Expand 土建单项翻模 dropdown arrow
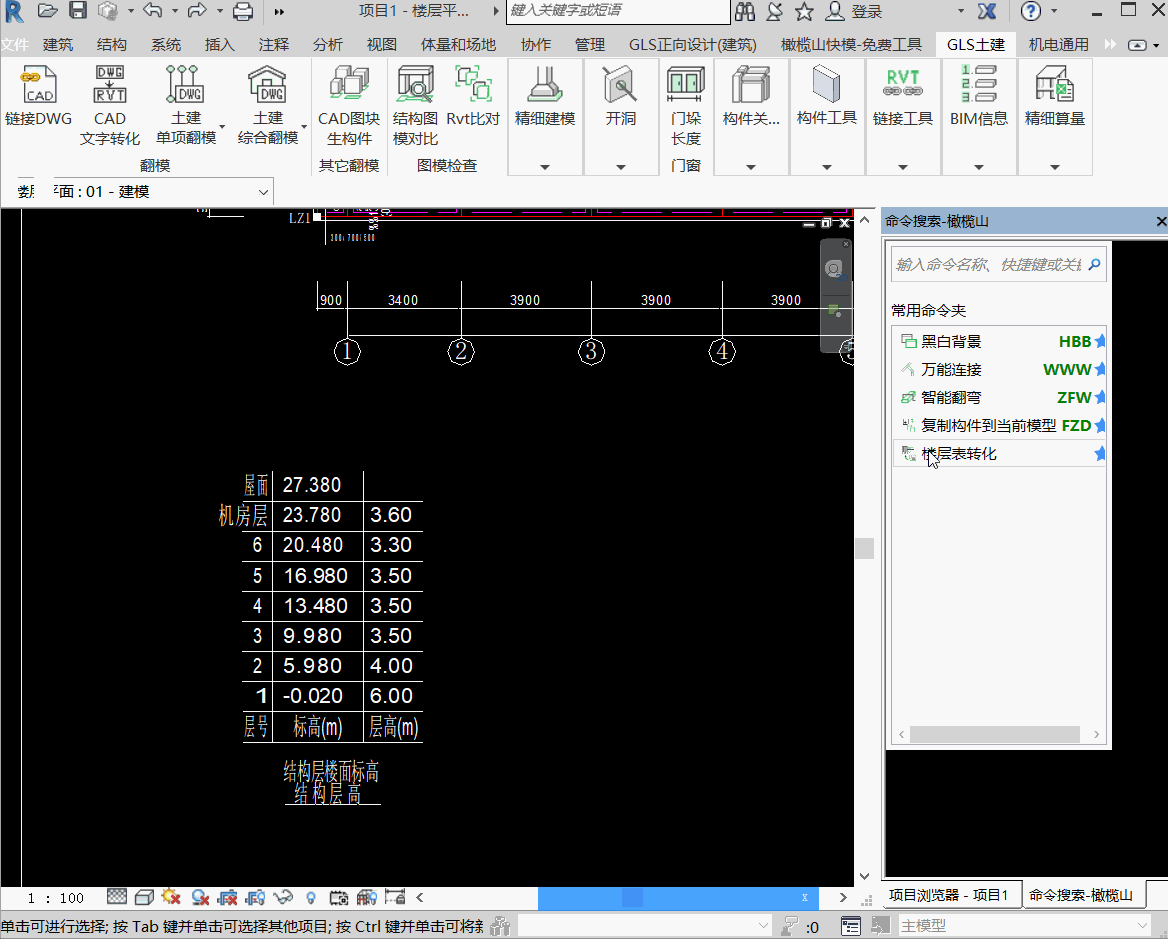The height and width of the screenshot is (939, 1168). (222, 127)
